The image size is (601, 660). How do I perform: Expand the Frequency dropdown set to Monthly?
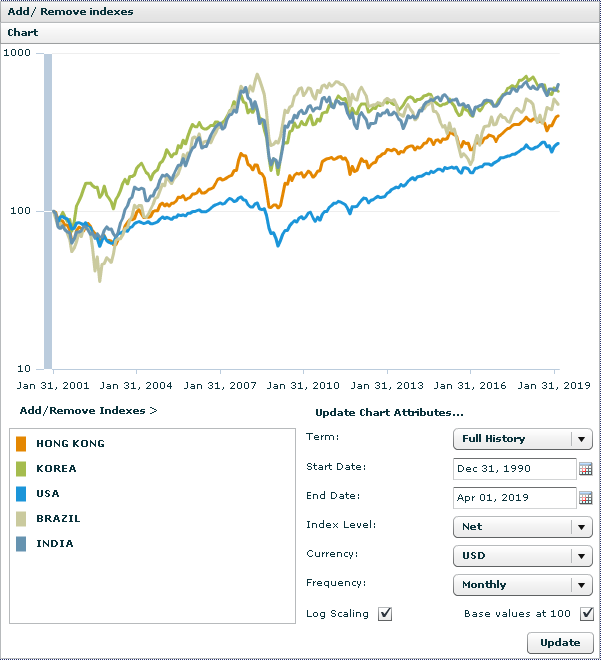pyautogui.click(x=521, y=585)
